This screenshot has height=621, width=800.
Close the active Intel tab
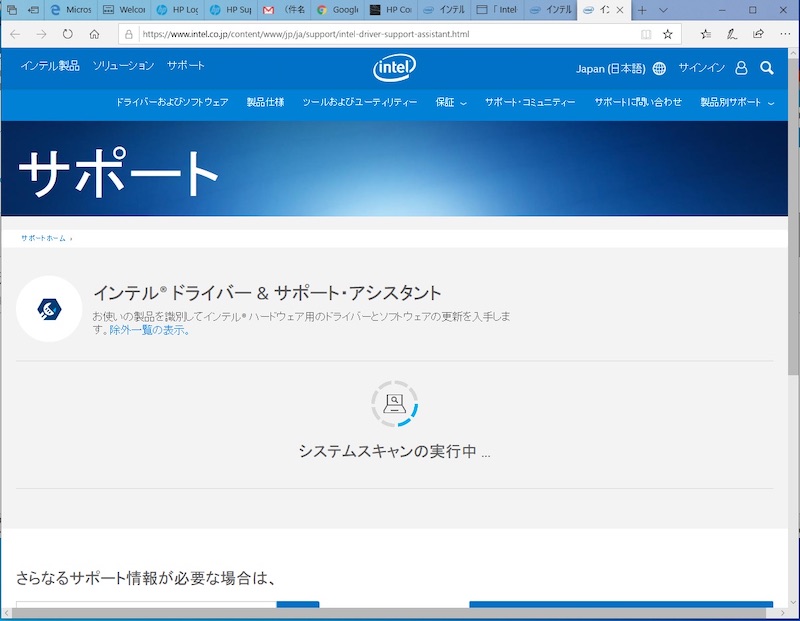pos(620,10)
